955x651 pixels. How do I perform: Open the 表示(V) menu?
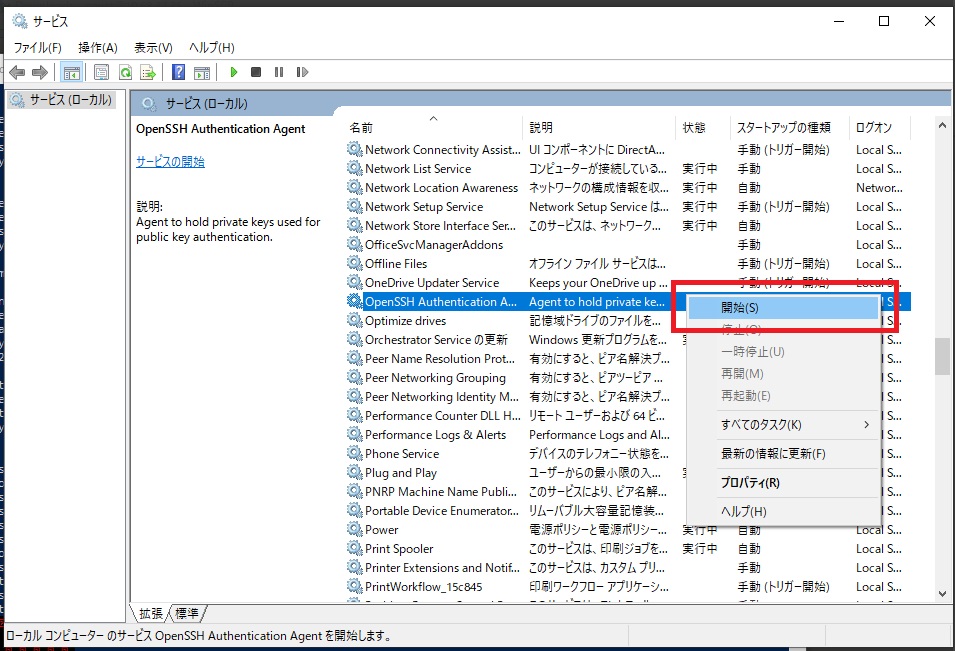[153, 48]
